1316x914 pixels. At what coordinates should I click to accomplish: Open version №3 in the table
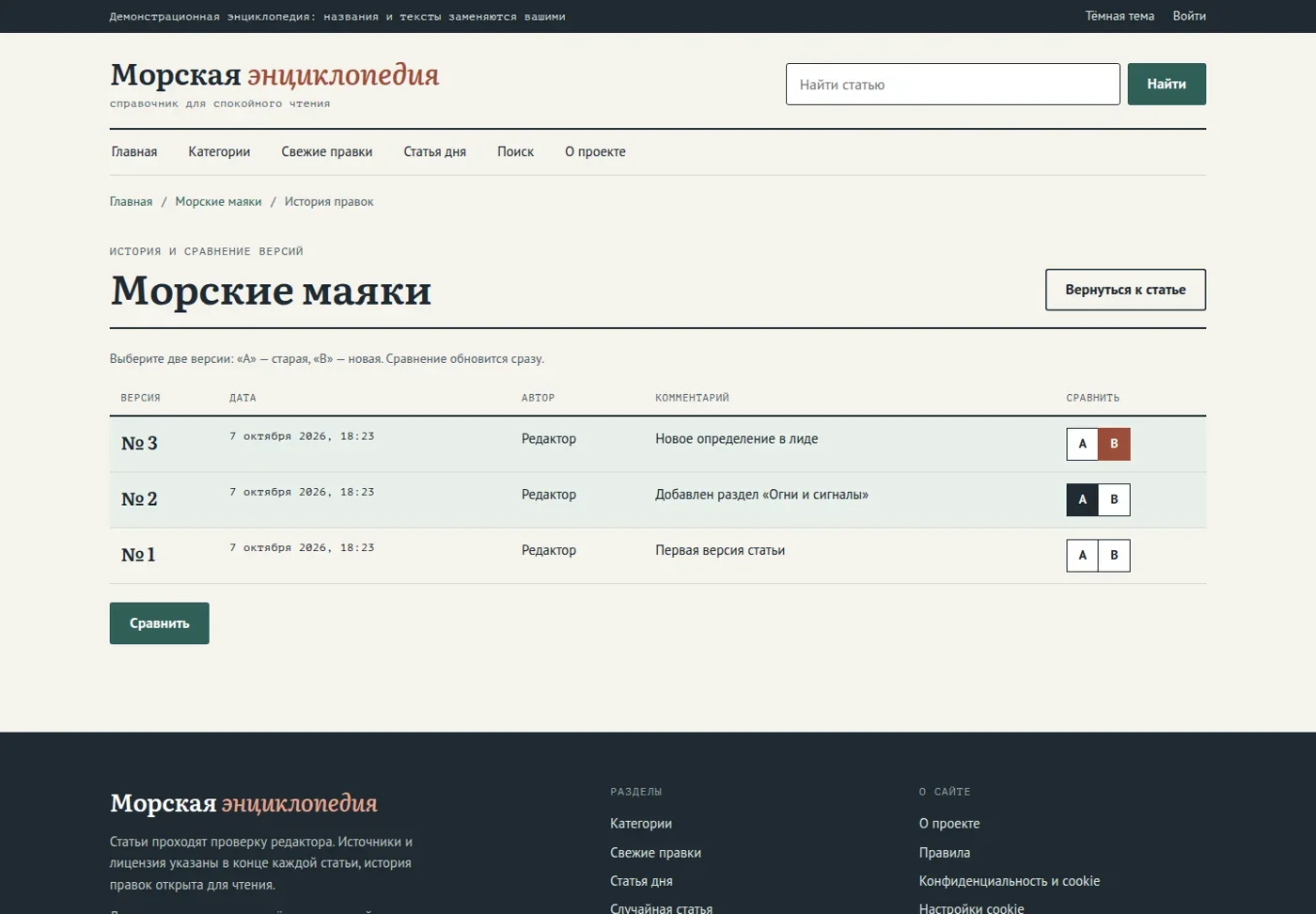point(139,443)
